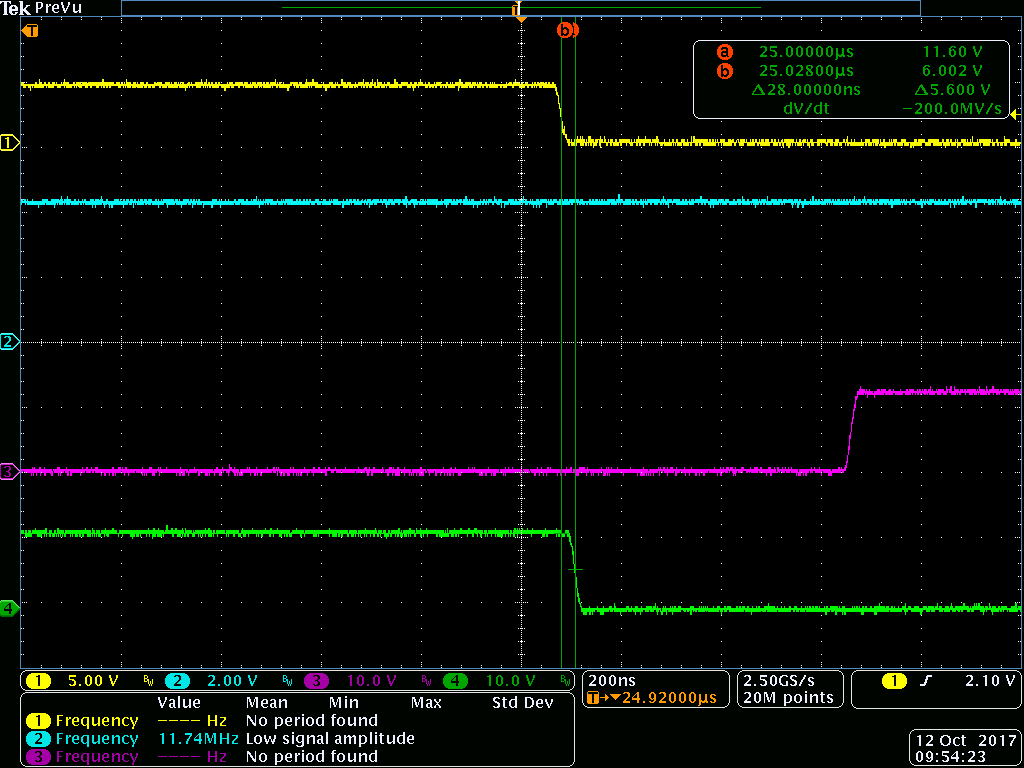Click cursor b icon in readout box
Viewport: 1024px width, 768px height.
[725, 71]
